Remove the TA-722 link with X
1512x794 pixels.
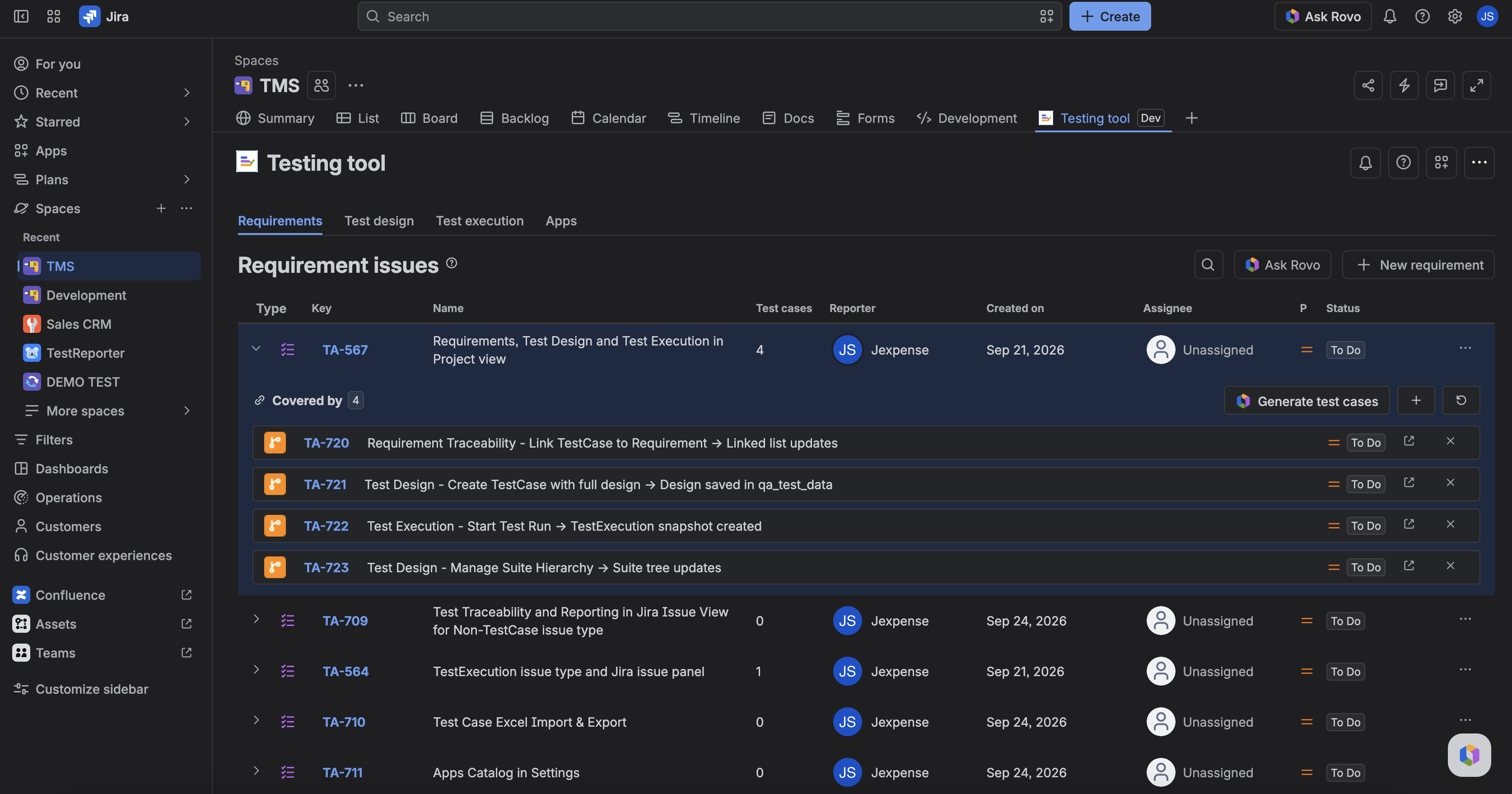pyautogui.click(x=1451, y=524)
